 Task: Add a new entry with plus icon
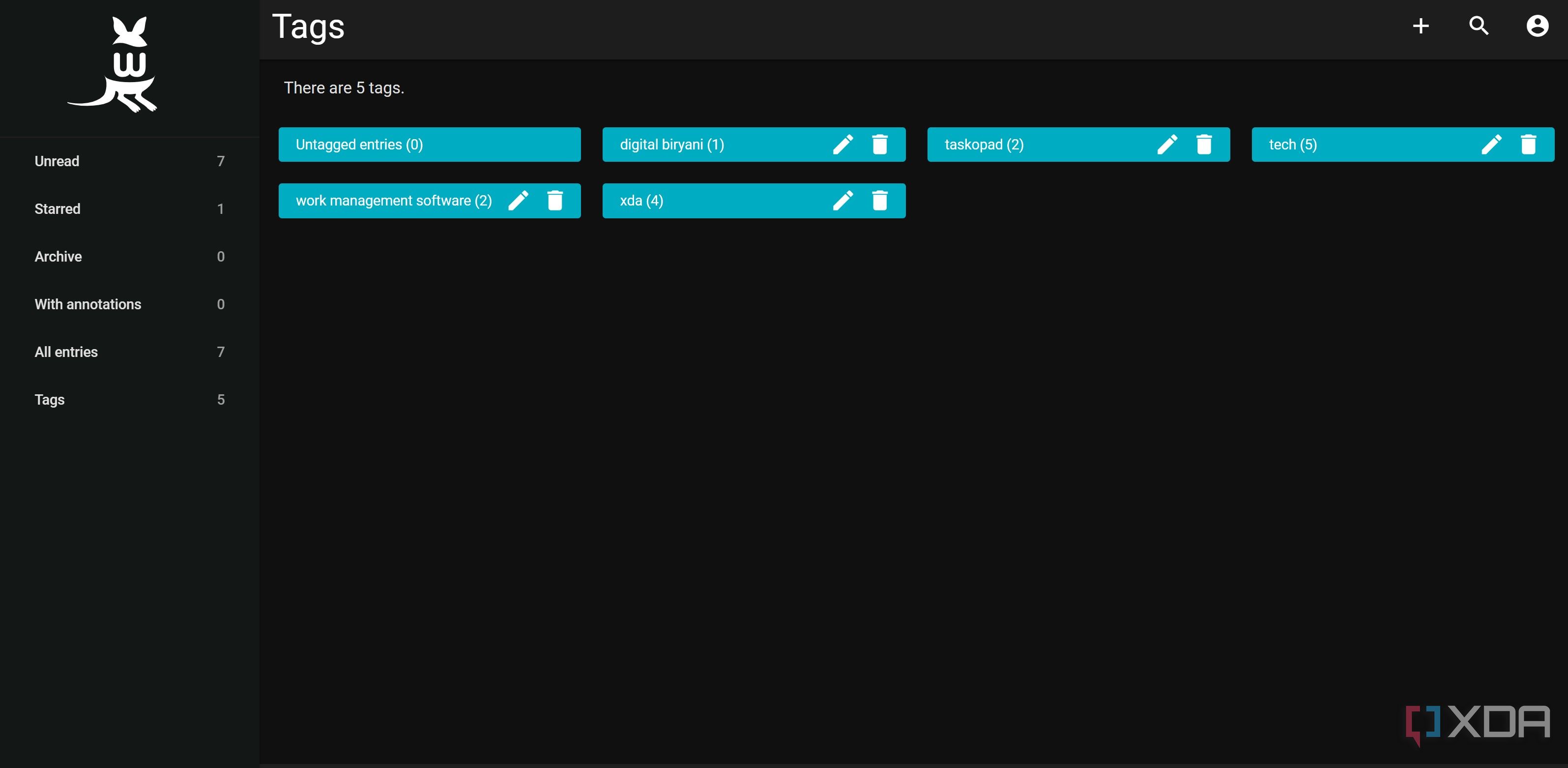[x=1421, y=26]
